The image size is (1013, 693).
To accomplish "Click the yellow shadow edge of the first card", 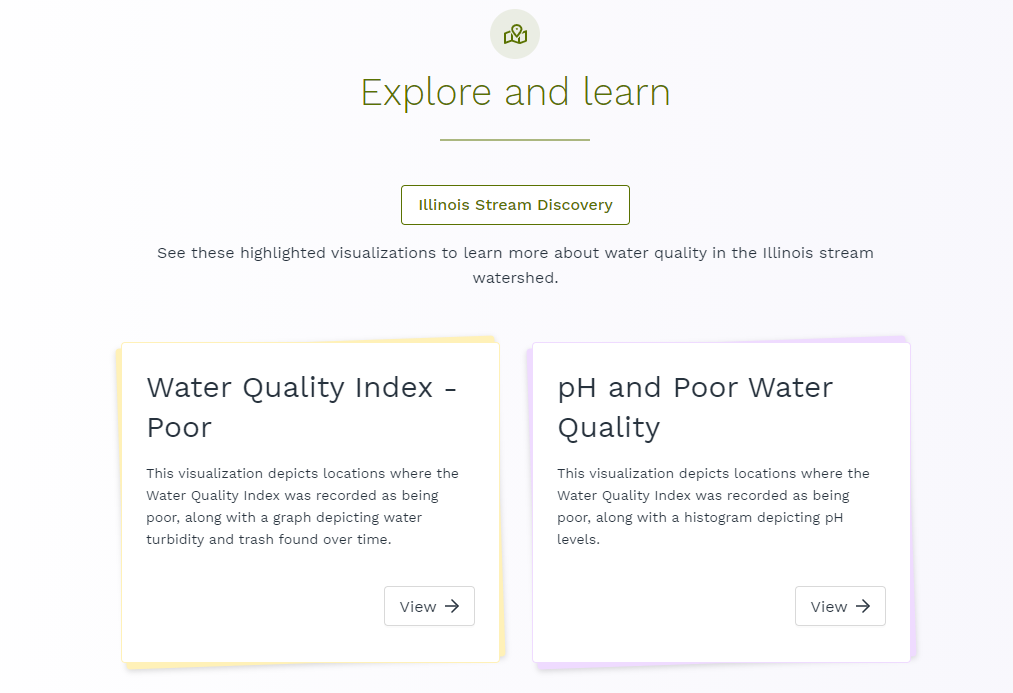I will coord(117,500).
